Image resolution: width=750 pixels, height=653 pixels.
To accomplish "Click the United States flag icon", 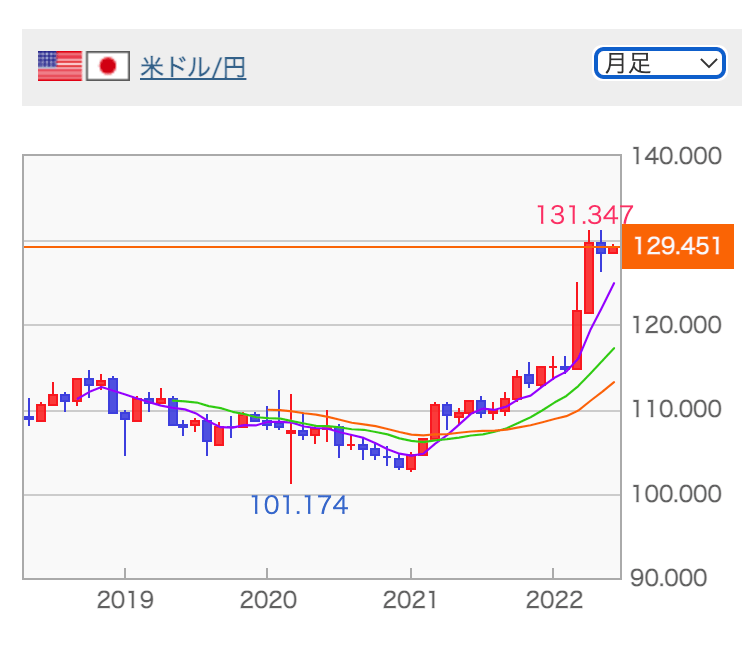I will click(60, 67).
